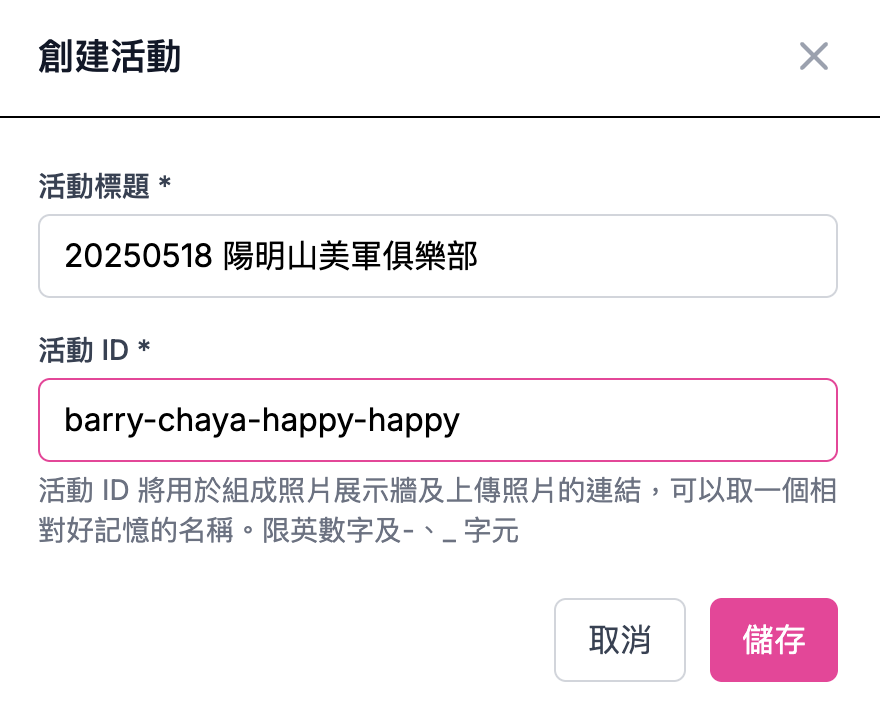The width and height of the screenshot is (880, 724).
Task: Click the dialog header divider area
Action: (x=440, y=114)
